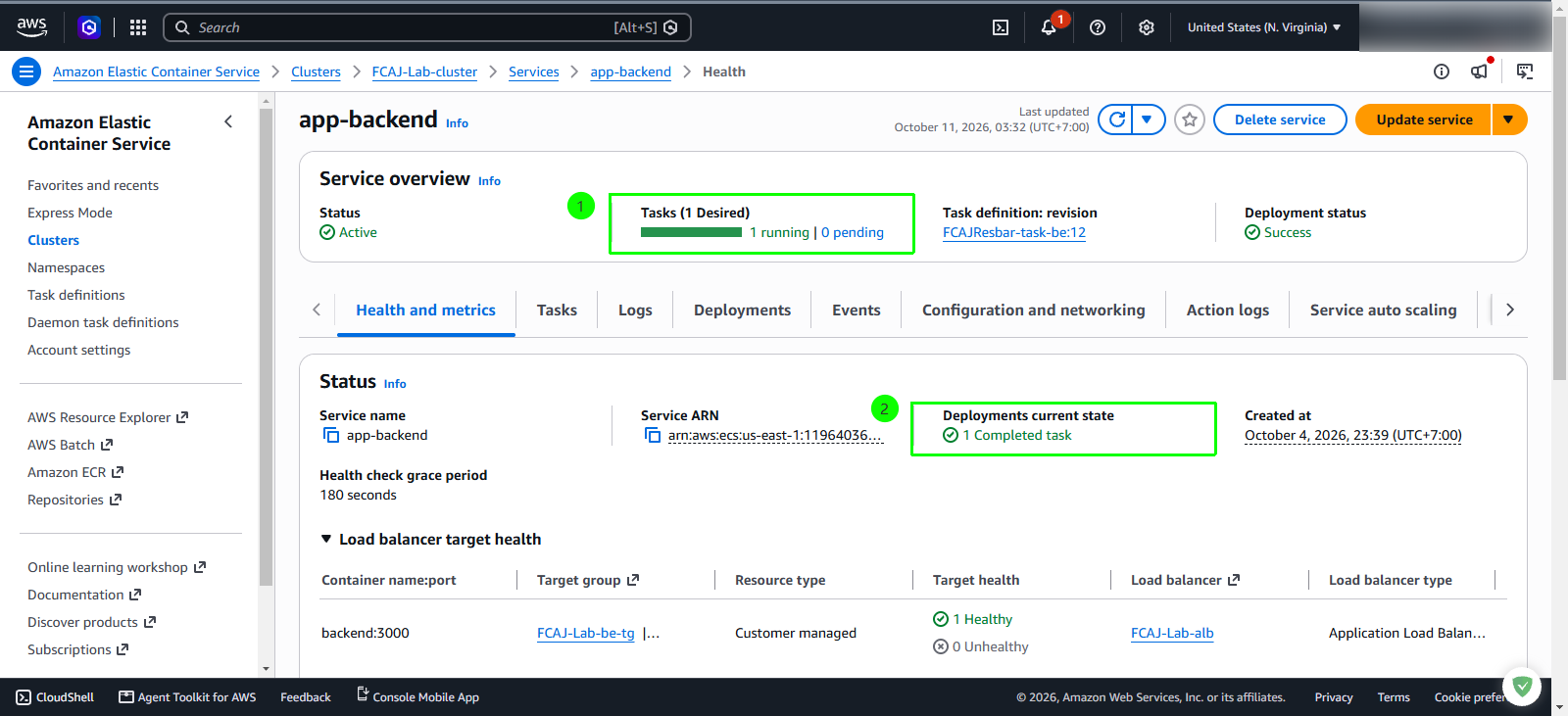Show previous tabs with left chevron
This screenshot has width=1568, height=716.
point(317,310)
